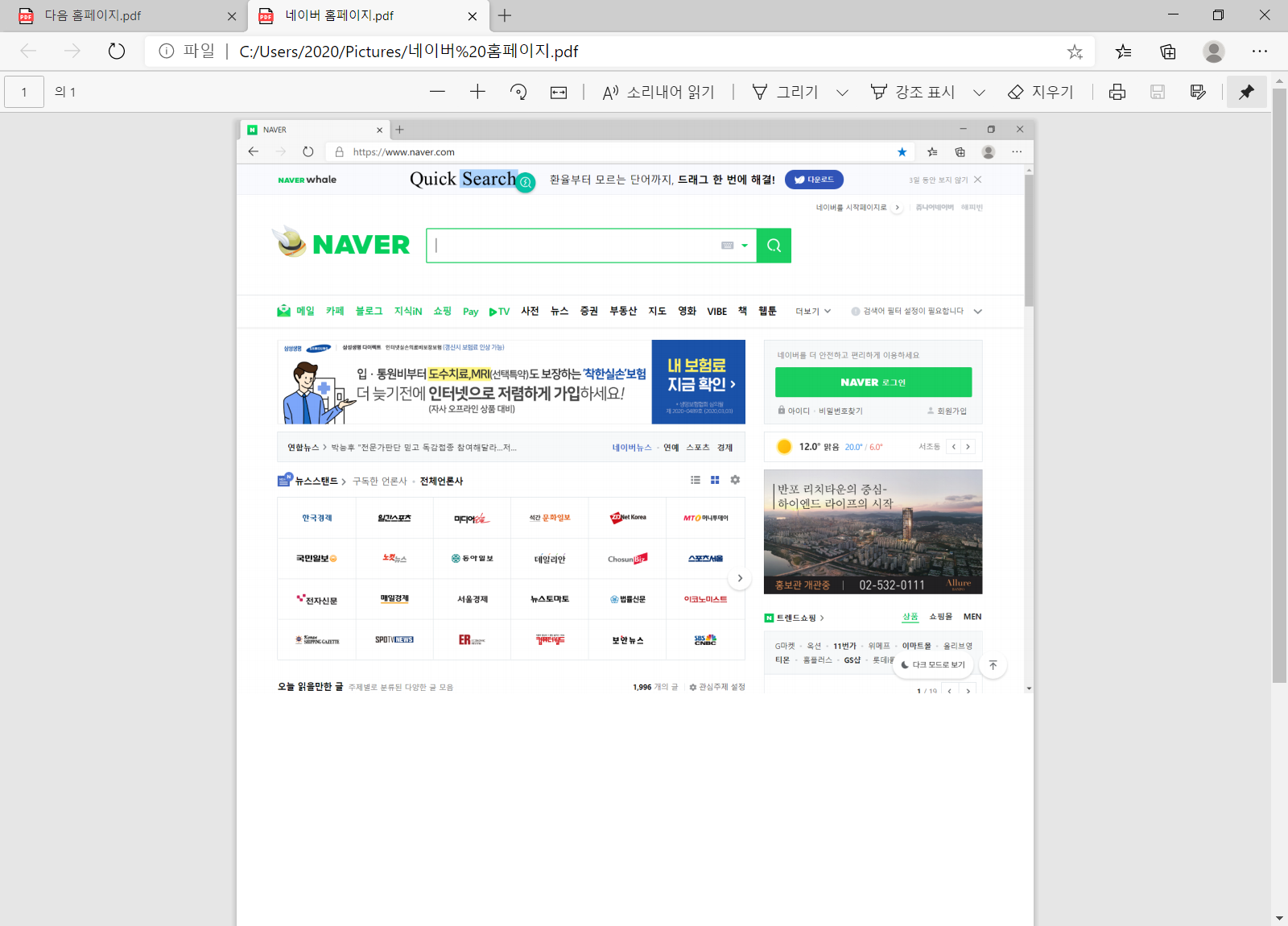Refresh the current page
The width and height of the screenshot is (1288, 926).
pyautogui.click(x=117, y=51)
